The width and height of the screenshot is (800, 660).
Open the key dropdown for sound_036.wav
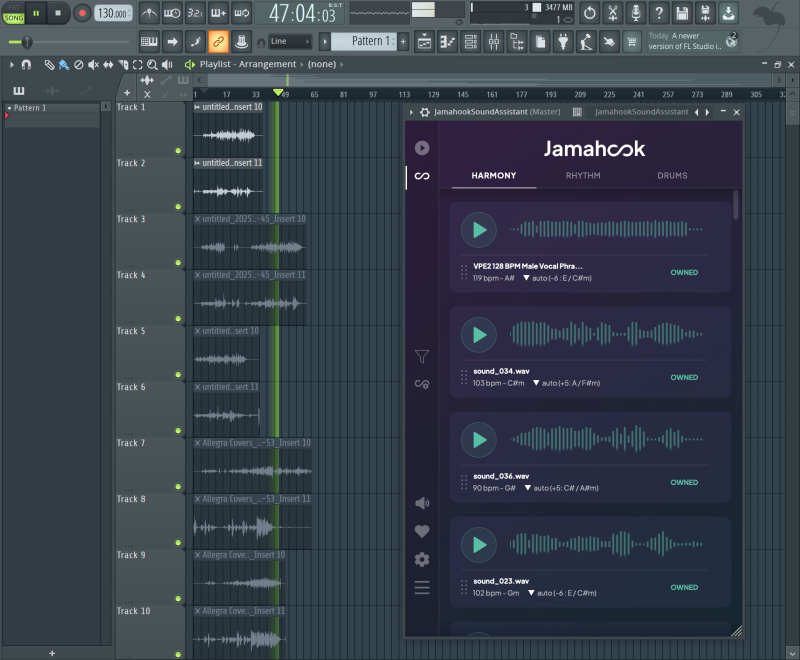pyautogui.click(x=561, y=488)
